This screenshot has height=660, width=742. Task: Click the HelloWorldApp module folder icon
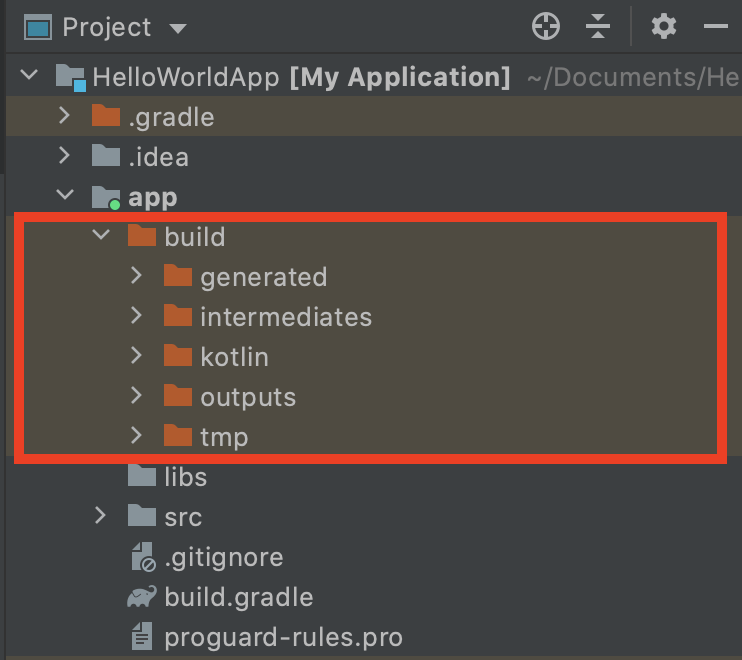(71, 78)
